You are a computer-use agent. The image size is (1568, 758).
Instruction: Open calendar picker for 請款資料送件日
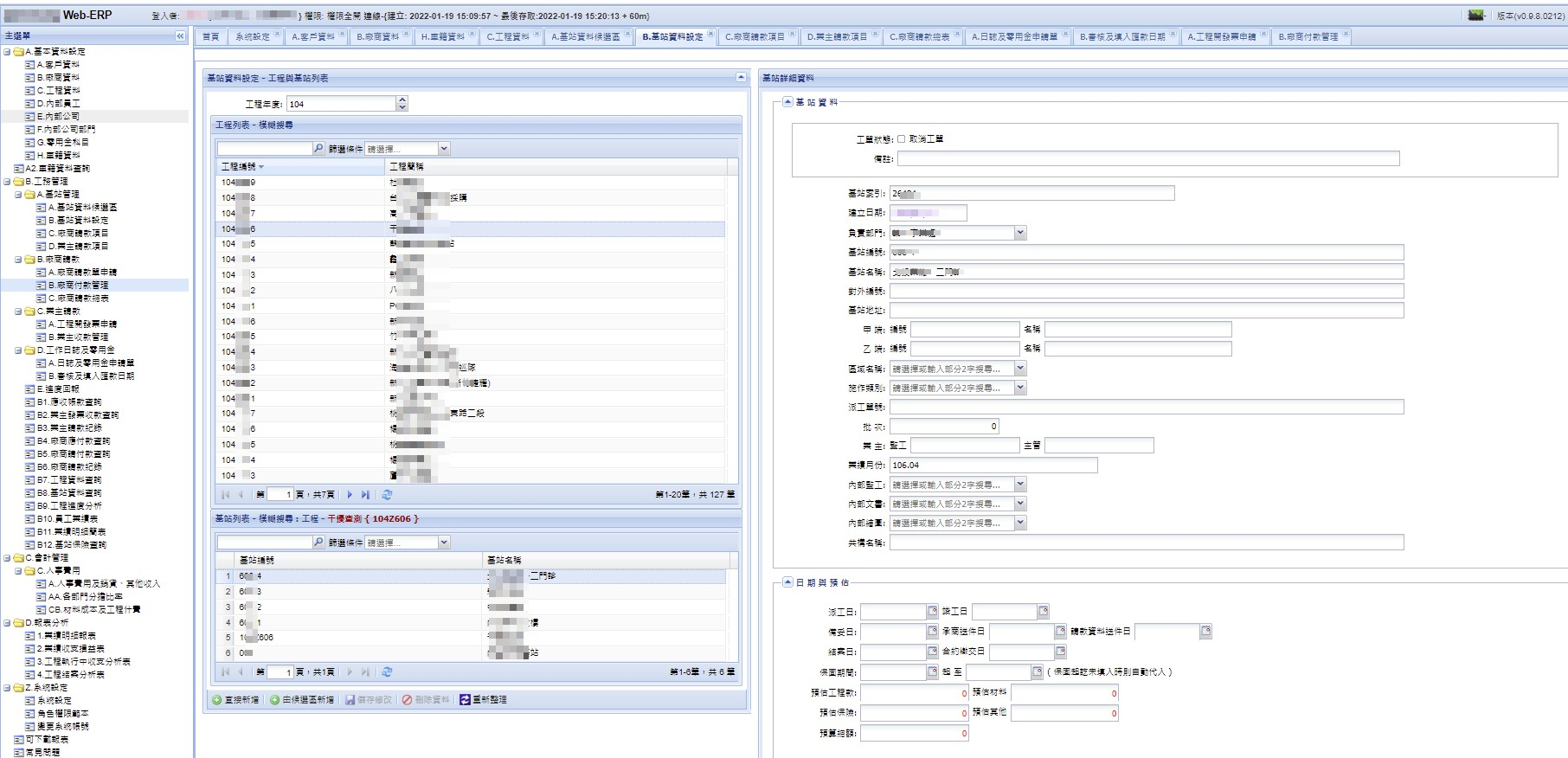click(1205, 631)
